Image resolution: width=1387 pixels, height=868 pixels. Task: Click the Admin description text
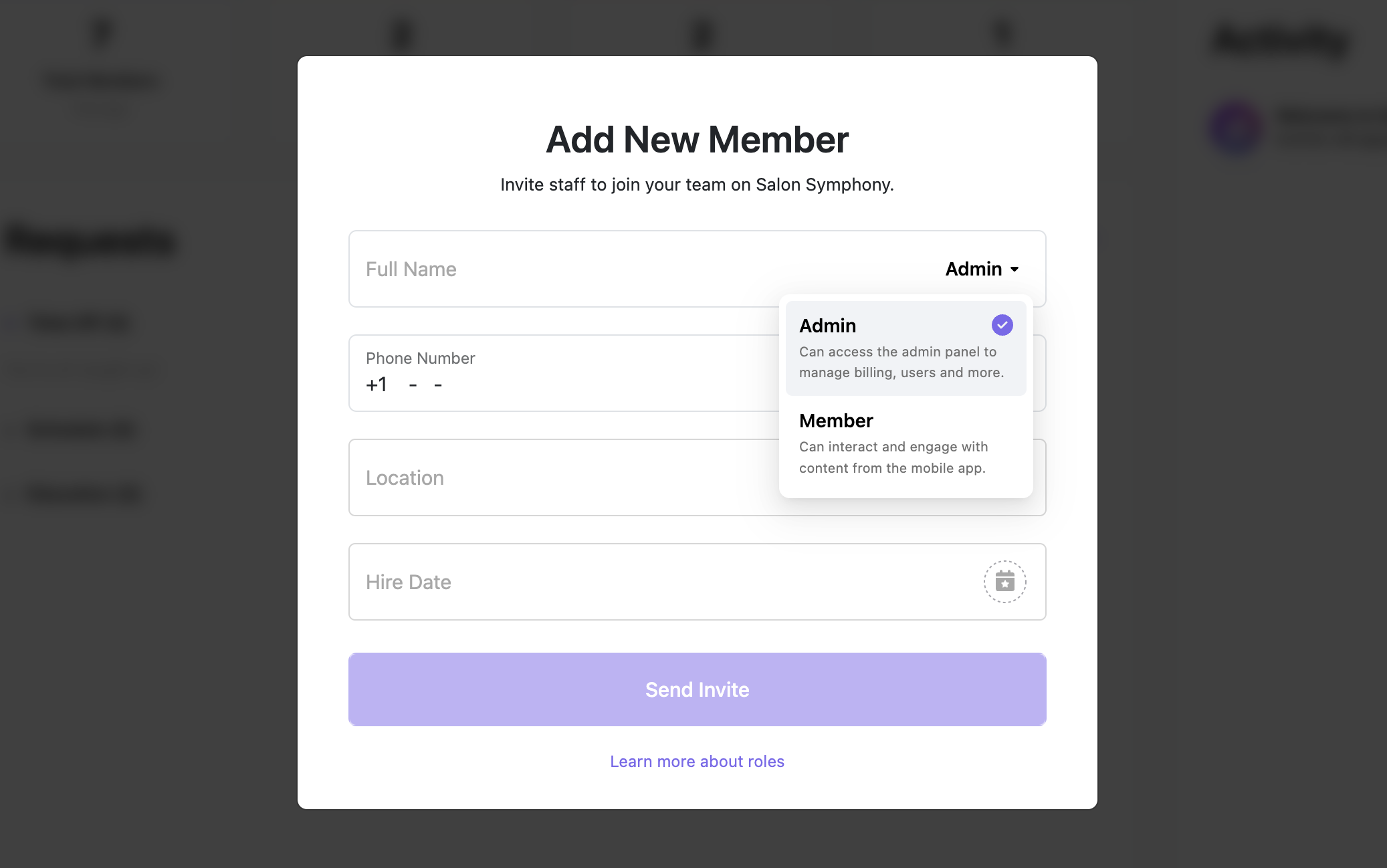pos(901,362)
